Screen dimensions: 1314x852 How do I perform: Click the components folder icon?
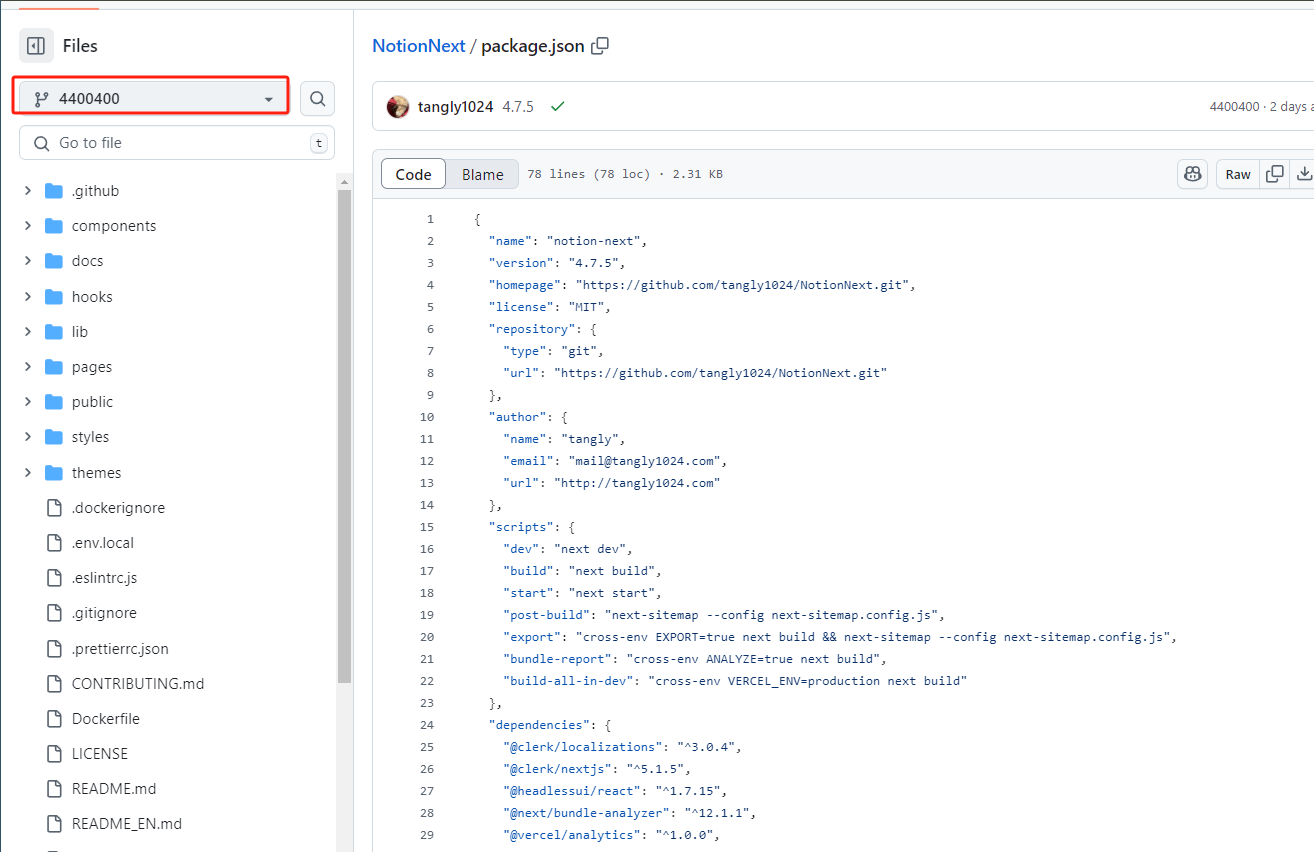point(54,226)
